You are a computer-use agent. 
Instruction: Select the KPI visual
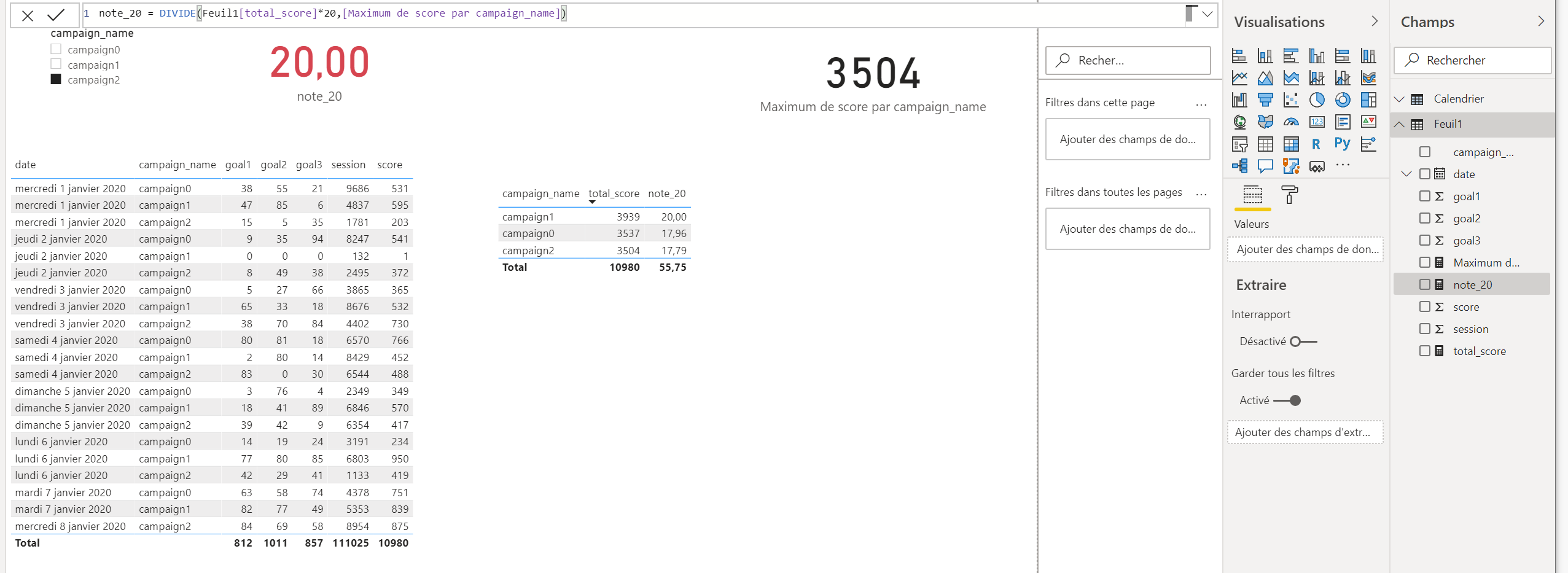coord(1368,122)
